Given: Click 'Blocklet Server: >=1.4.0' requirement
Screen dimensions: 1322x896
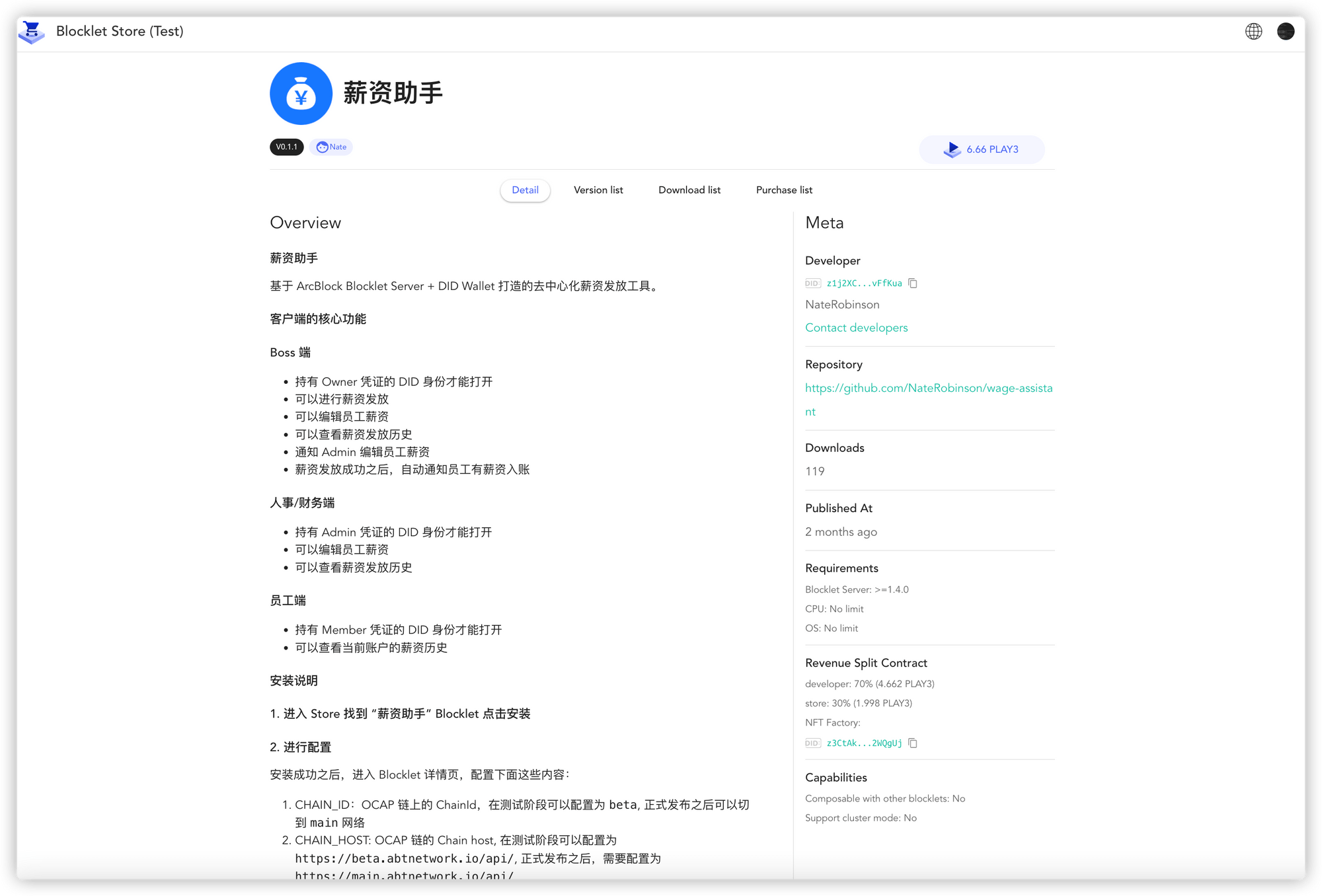Looking at the screenshot, I should 857,589.
